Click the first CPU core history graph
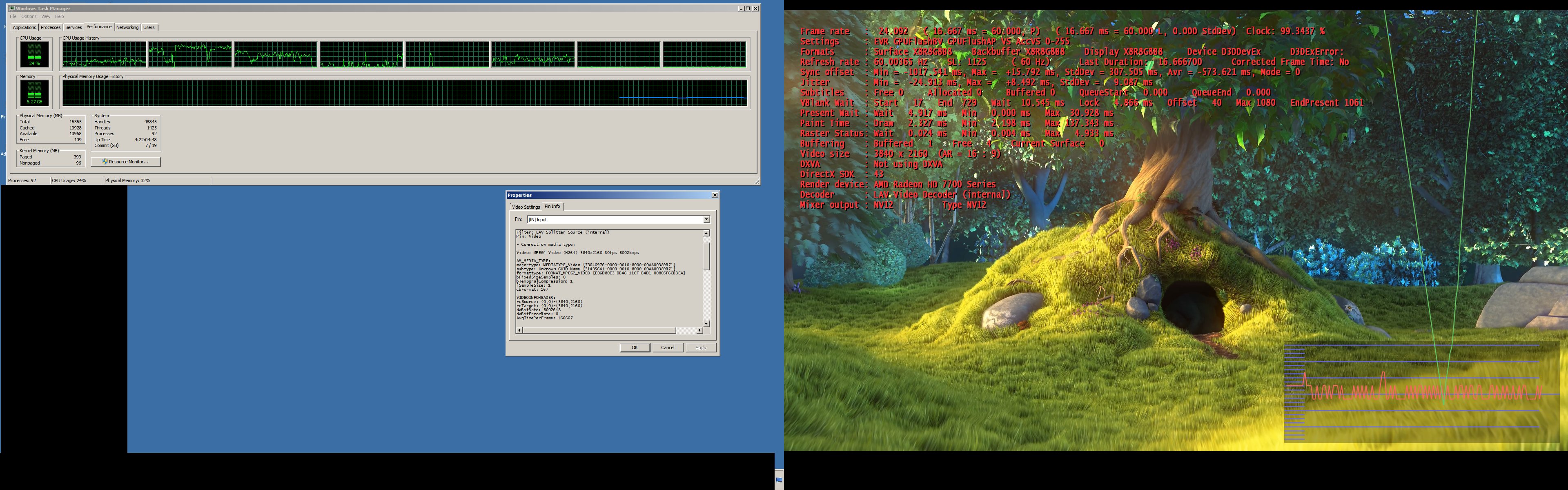The height and width of the screenshot is (490, 1568). click(104, 54)
